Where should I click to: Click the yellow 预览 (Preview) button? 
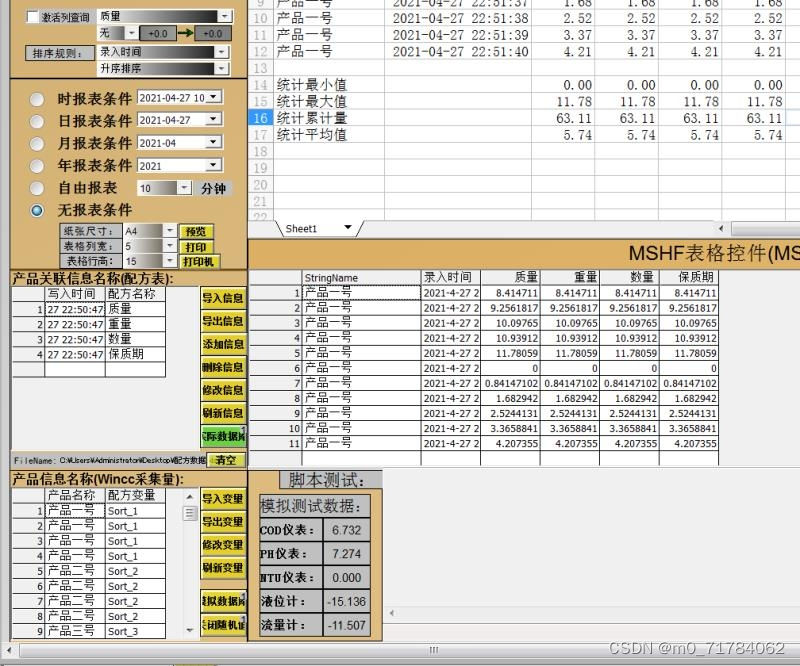click(x=196, y=230)
